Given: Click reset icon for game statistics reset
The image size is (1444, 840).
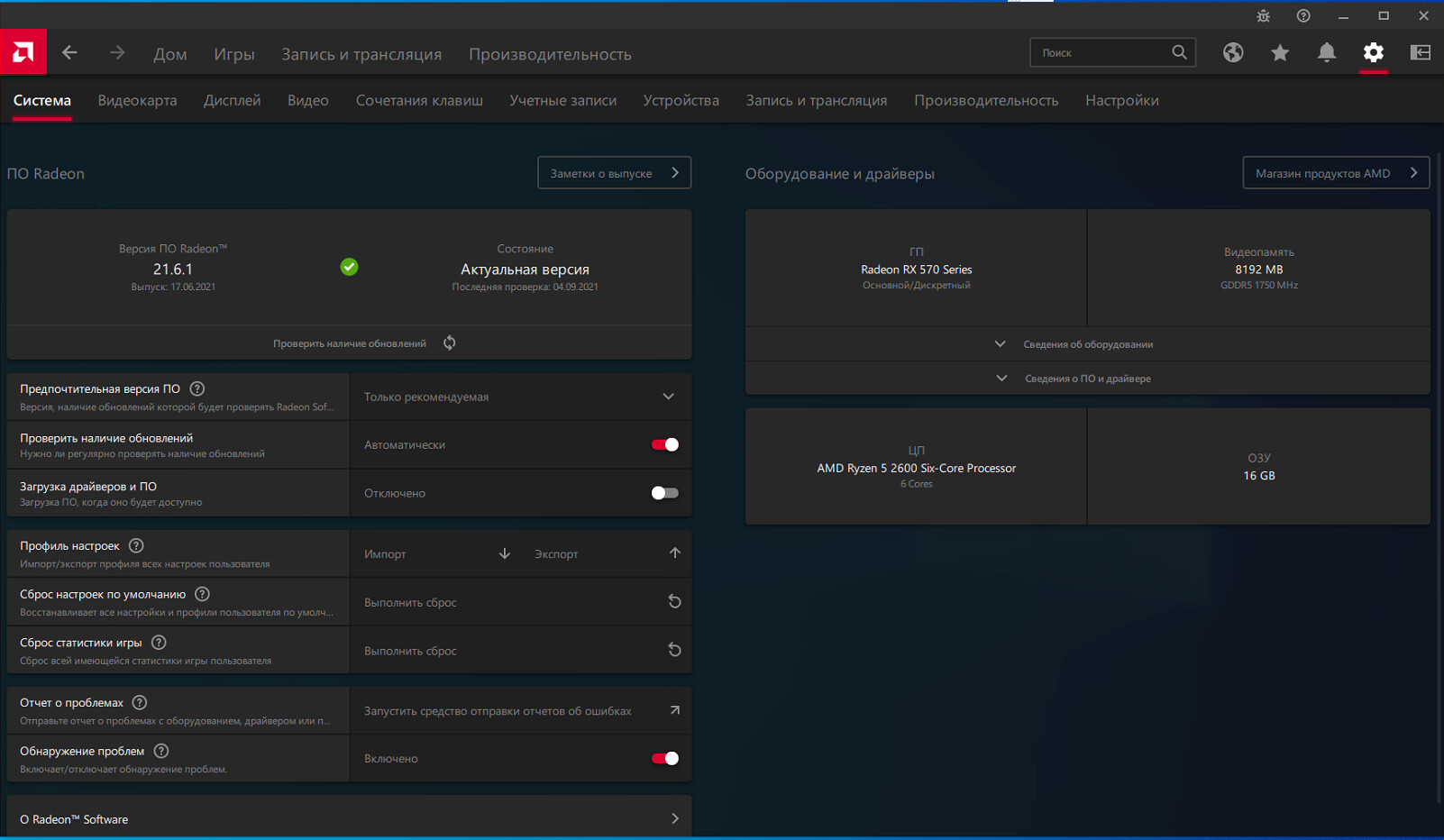Looking at the screenshot, I should pyautogui.click(x=674, y=650).
